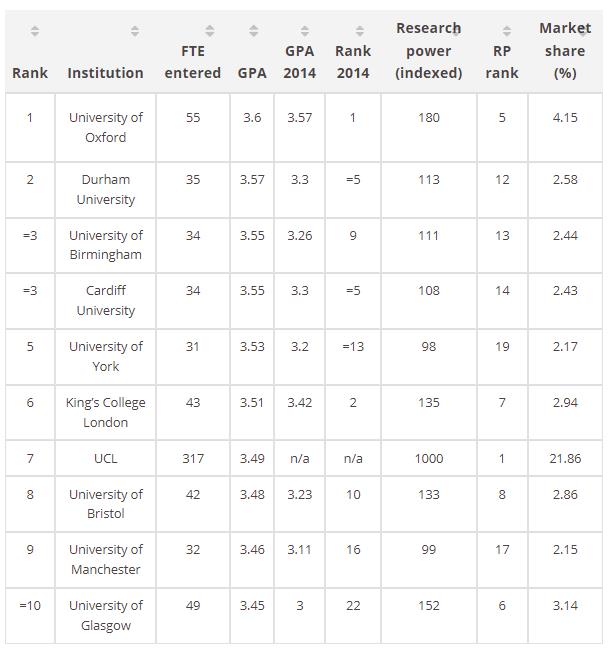Click the RP rank sort arrows
The image size is (611, 651).
pos(507,31)
